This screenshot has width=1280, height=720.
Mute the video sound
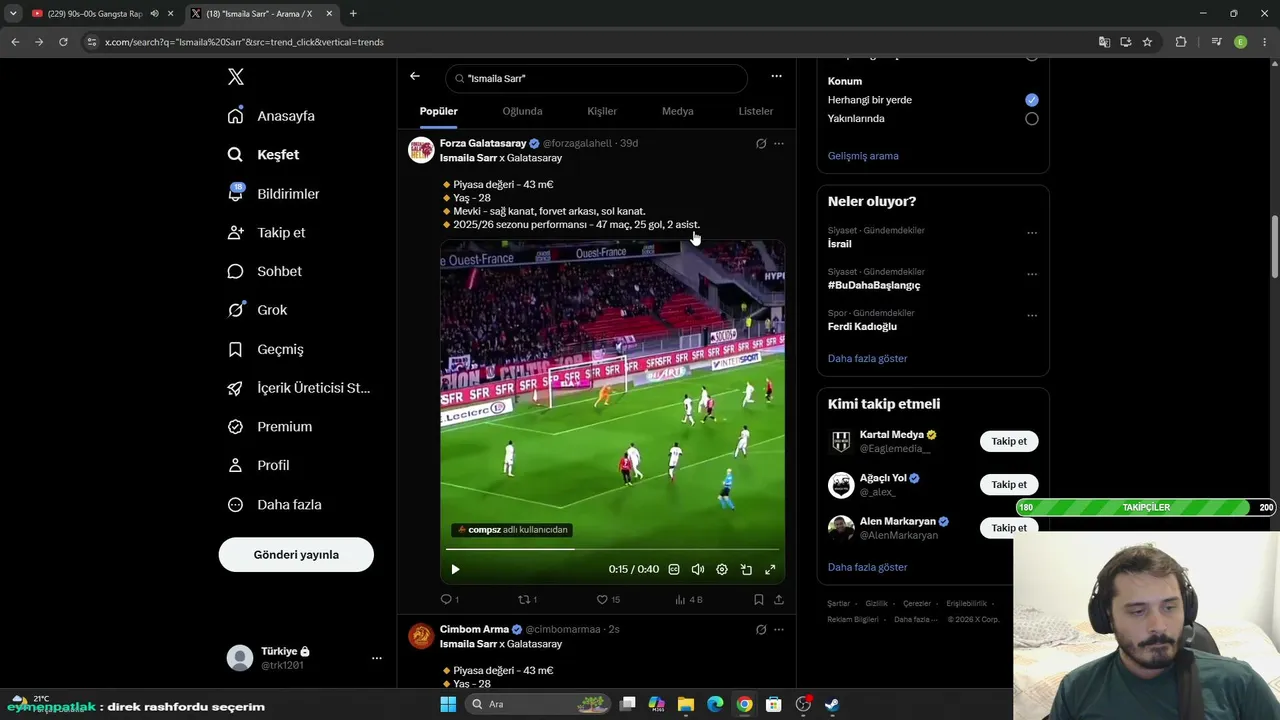point(698,570)
